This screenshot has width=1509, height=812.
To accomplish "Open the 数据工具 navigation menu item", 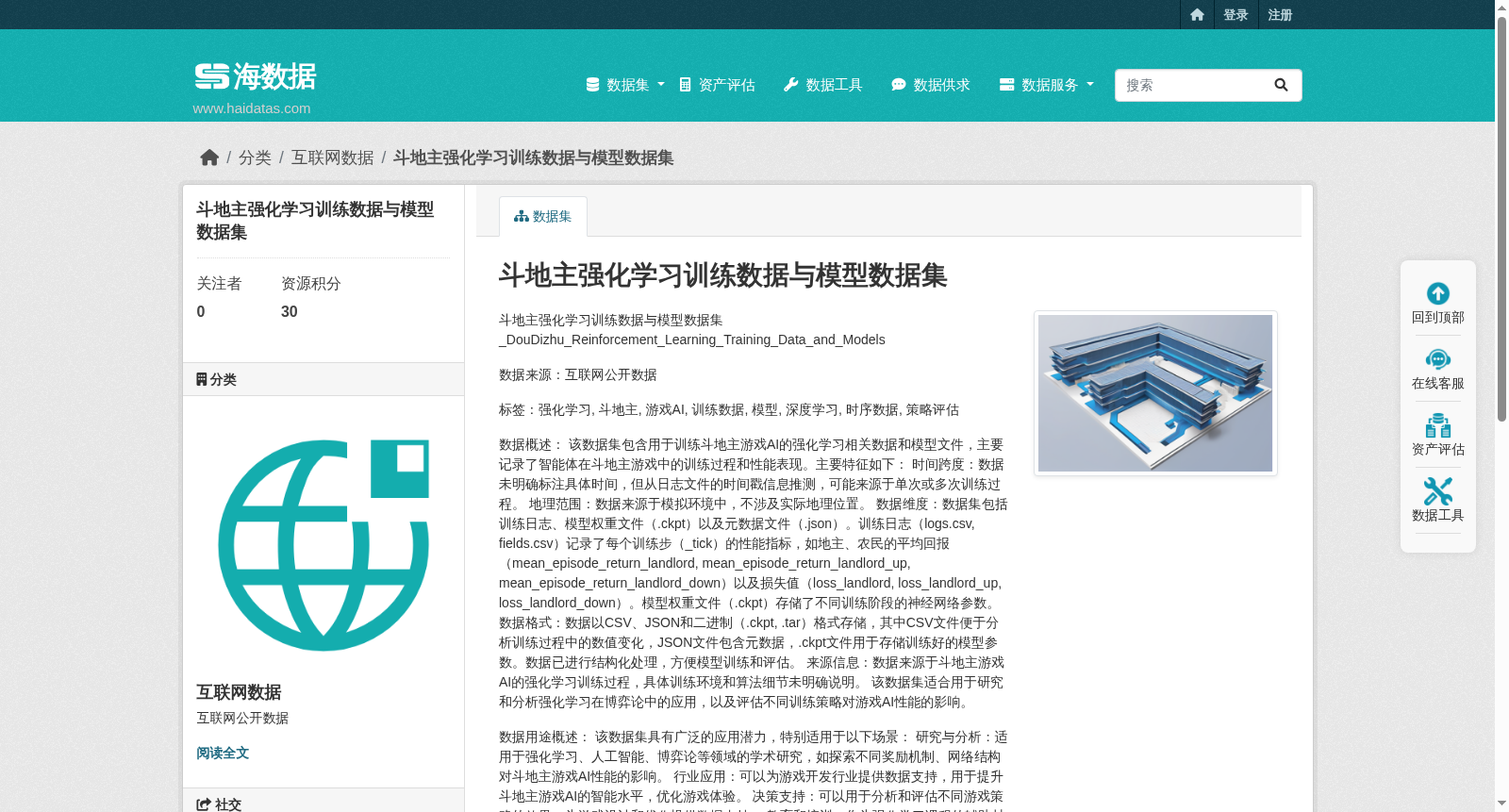I will tap(823, 85).
